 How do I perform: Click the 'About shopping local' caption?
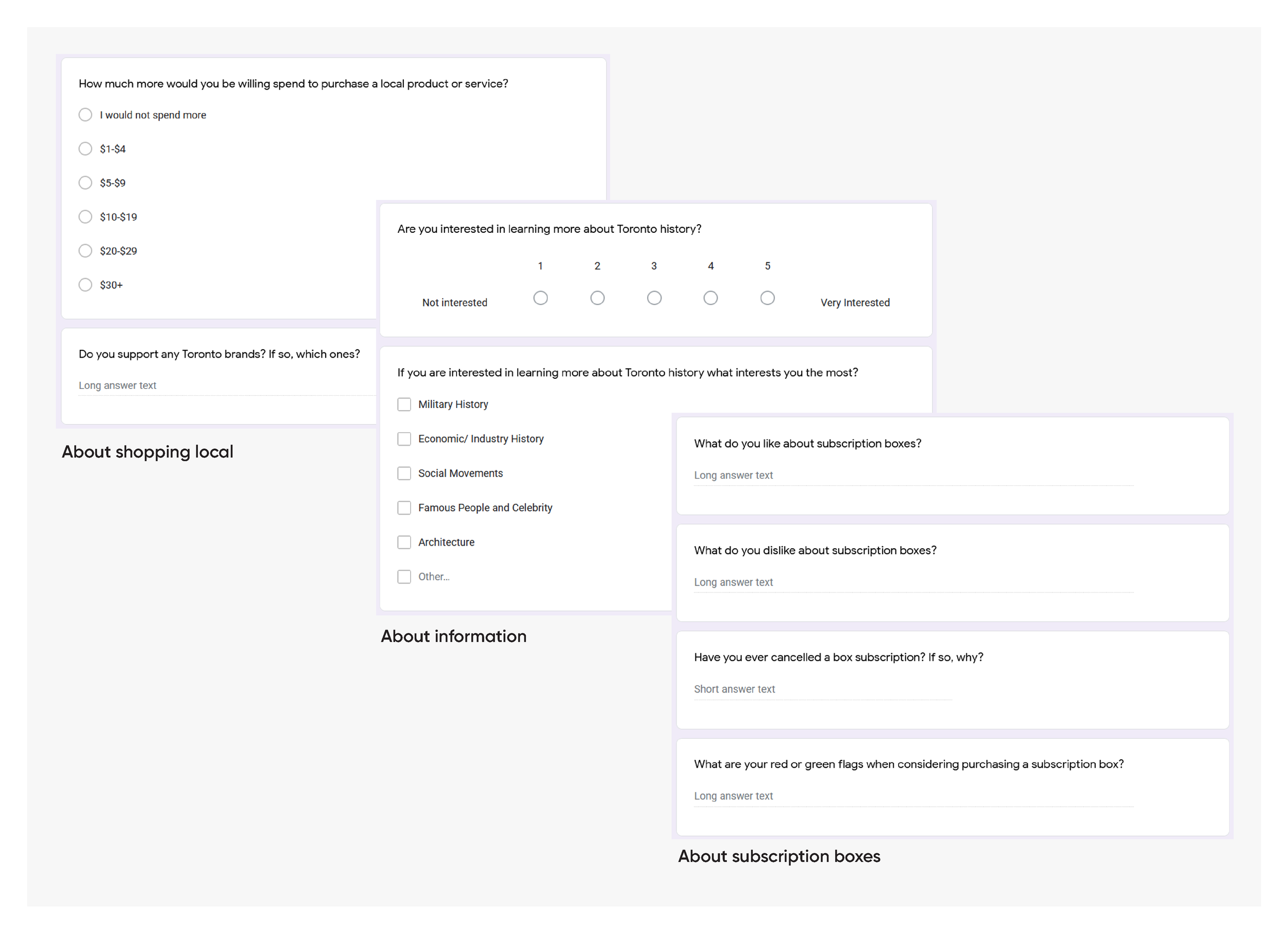point(148,452)
